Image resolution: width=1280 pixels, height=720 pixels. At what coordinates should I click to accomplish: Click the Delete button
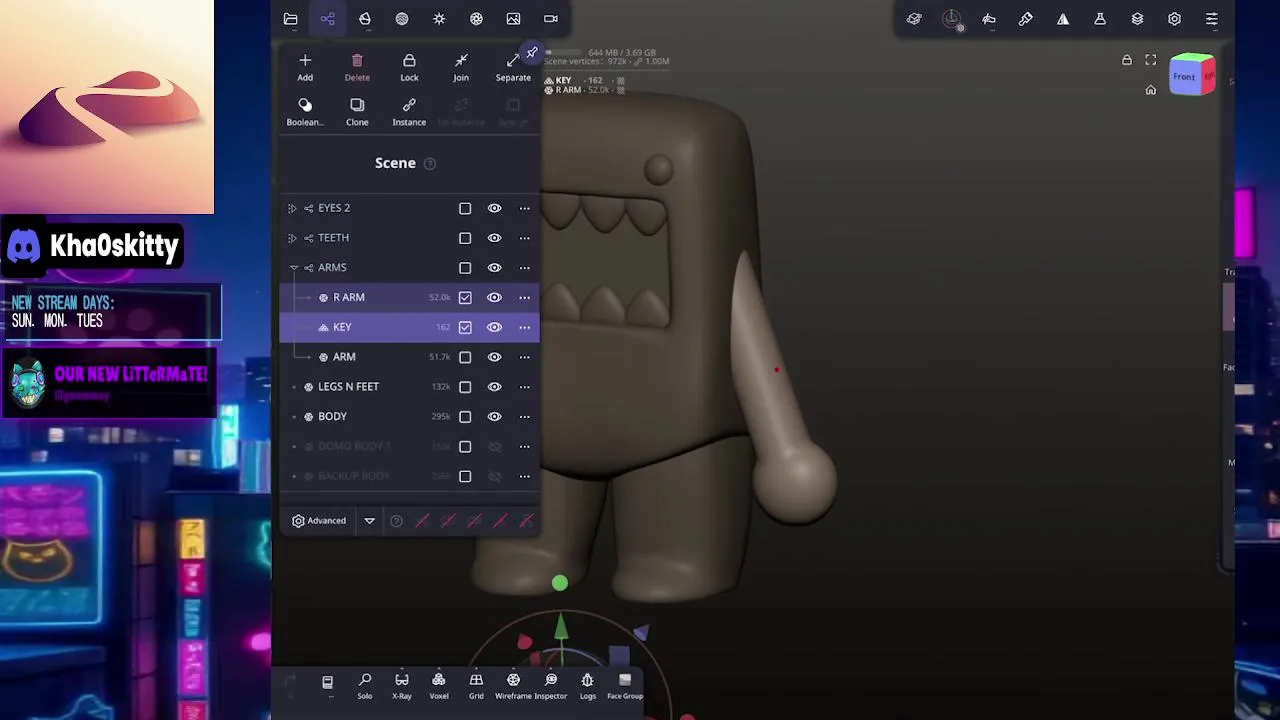click(x=357, y=68)
